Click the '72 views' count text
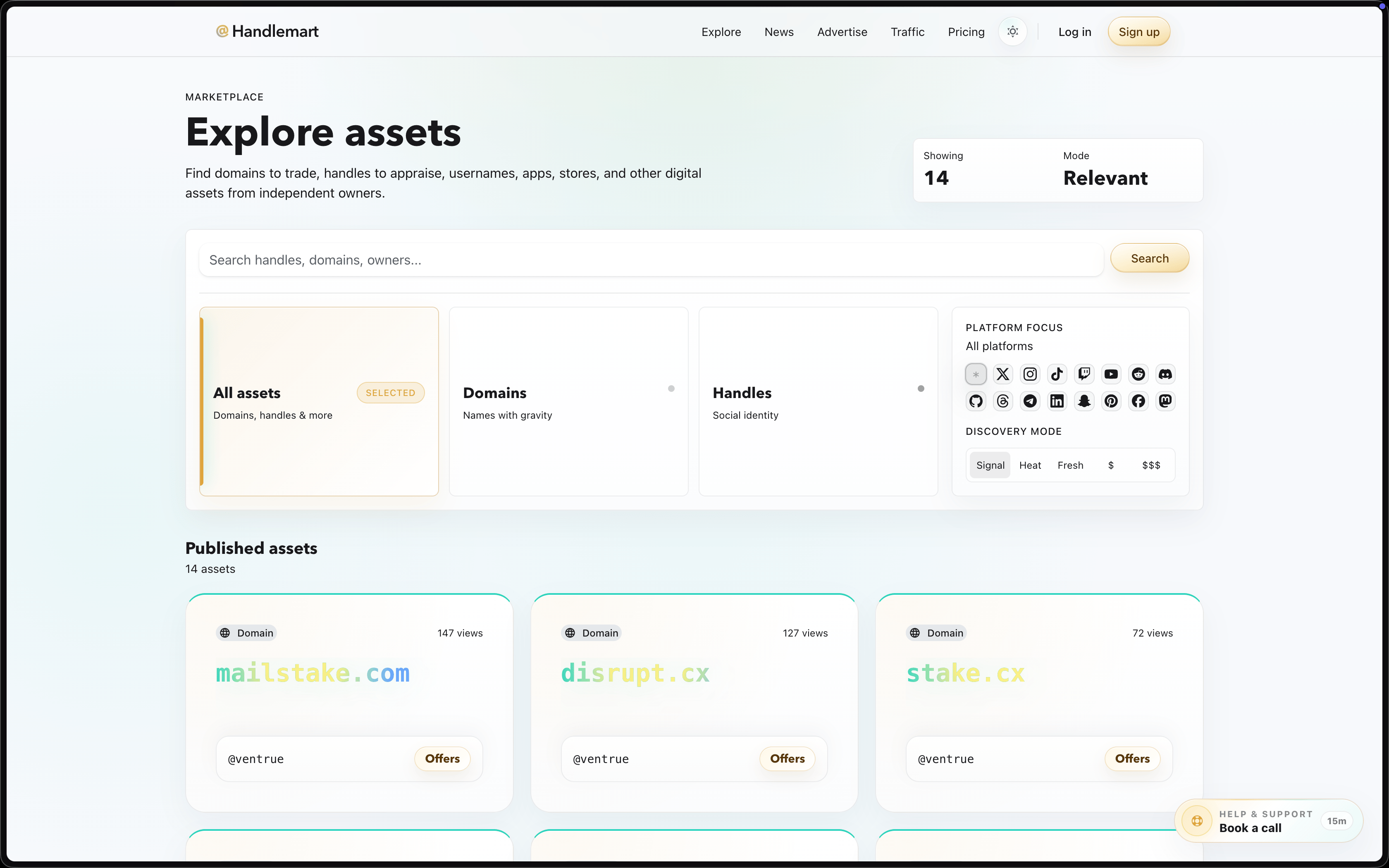 (1153, 633)
